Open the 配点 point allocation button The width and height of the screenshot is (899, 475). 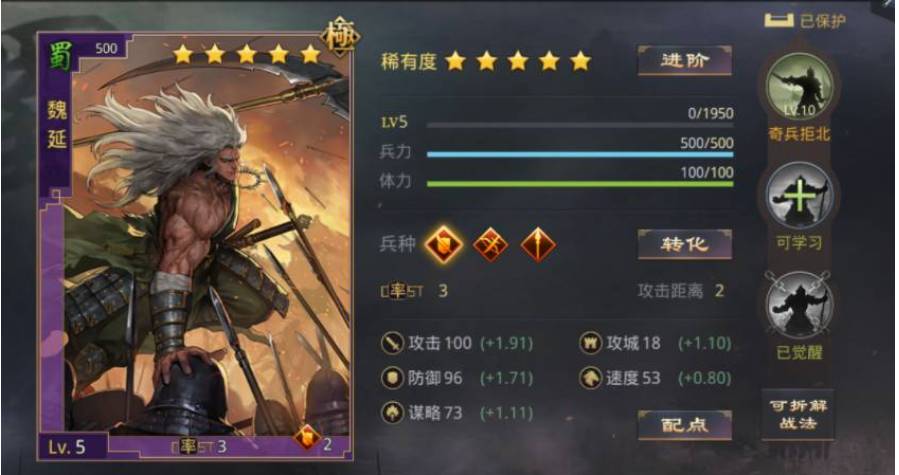point(685,425)
